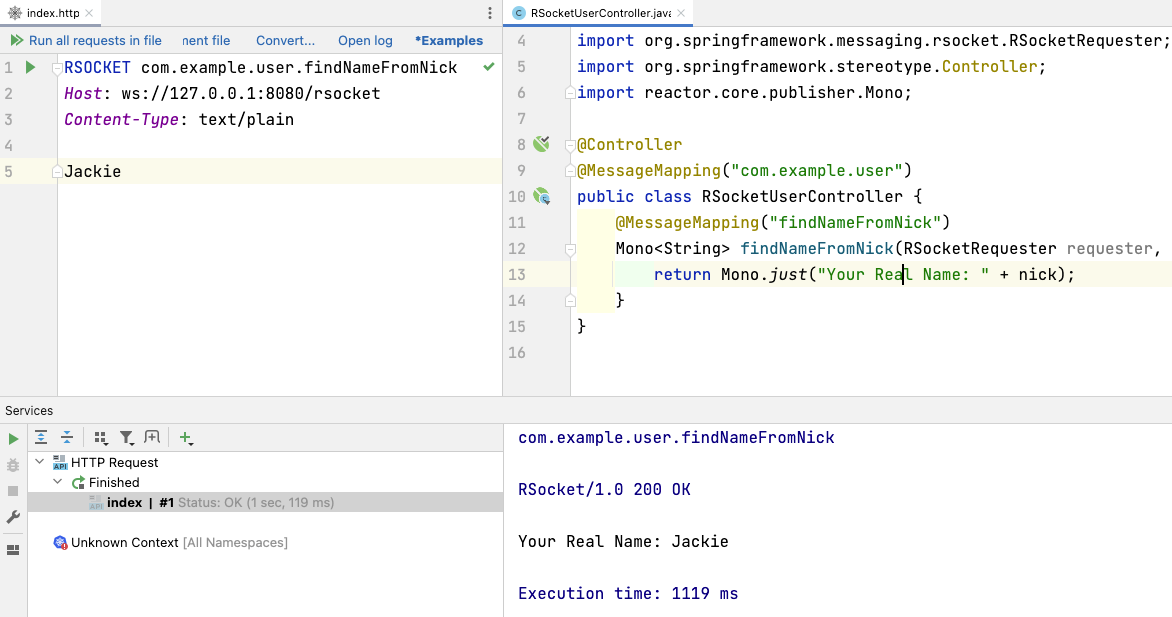
Task: Collapse the Finished group in Services
Action: point(56,481)
